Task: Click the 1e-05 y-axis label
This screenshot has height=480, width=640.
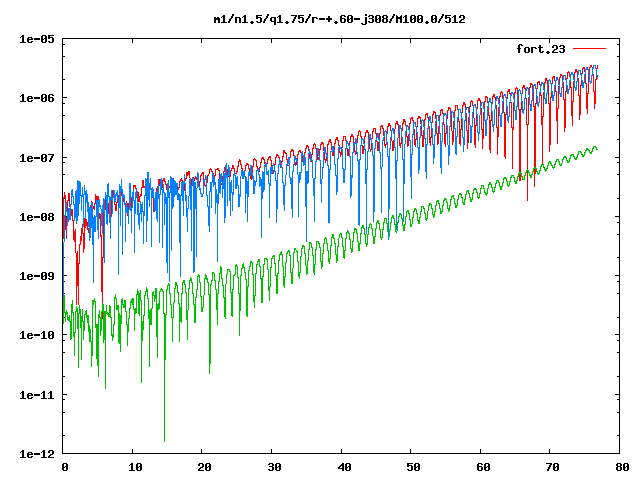Action: (x=37, y=39)
